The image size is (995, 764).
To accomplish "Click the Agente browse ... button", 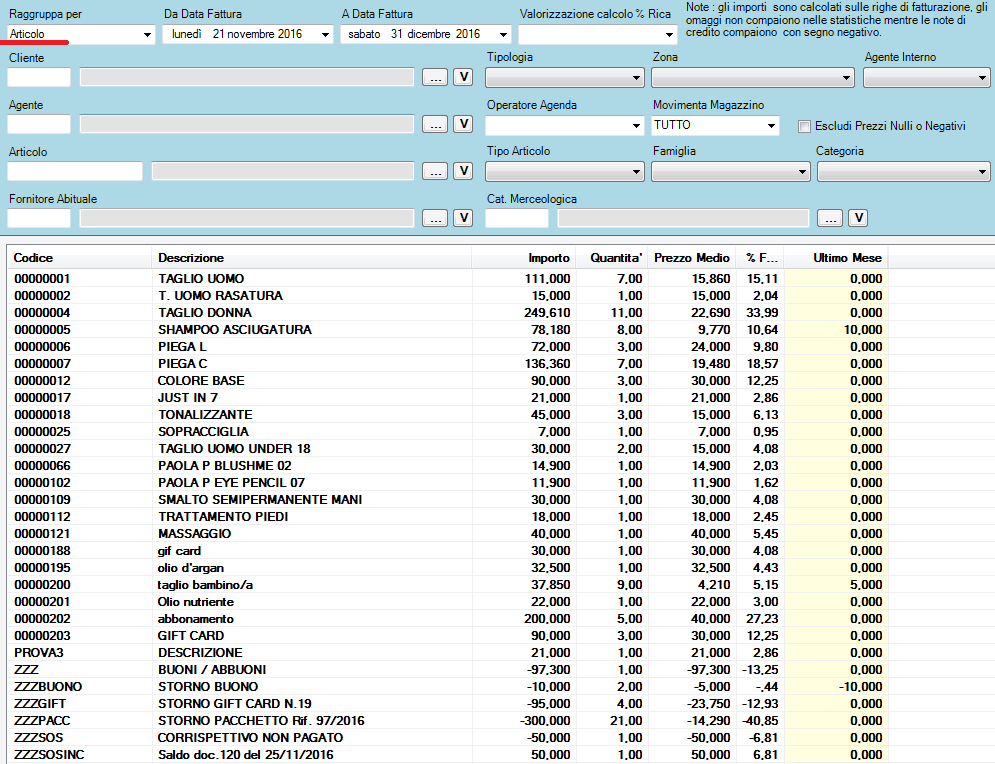I will coord(435,124).
